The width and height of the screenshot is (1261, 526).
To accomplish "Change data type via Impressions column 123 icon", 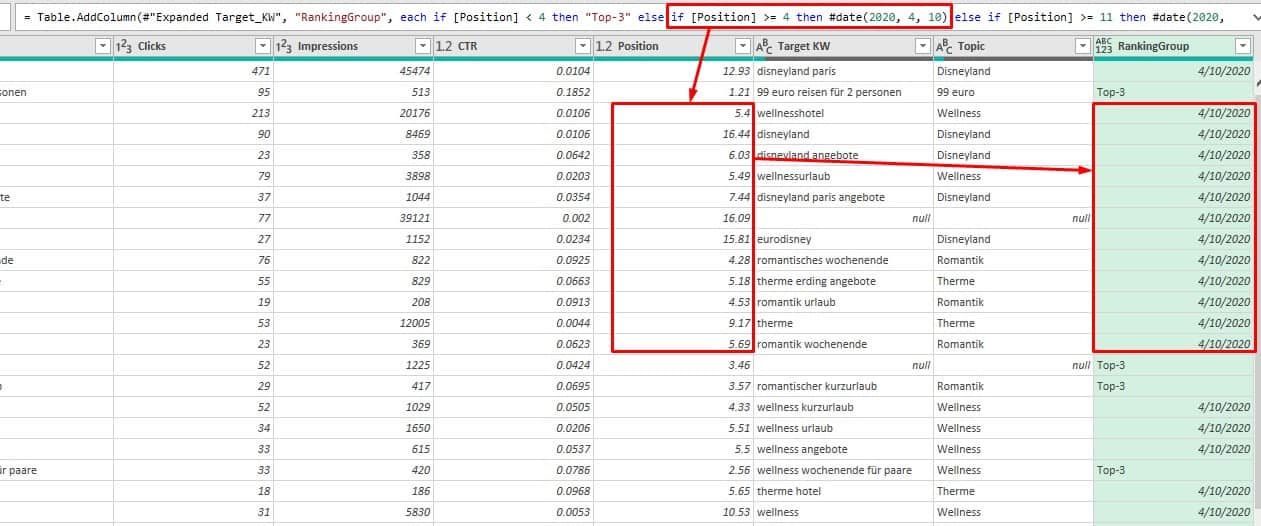I will coord(285,46).
